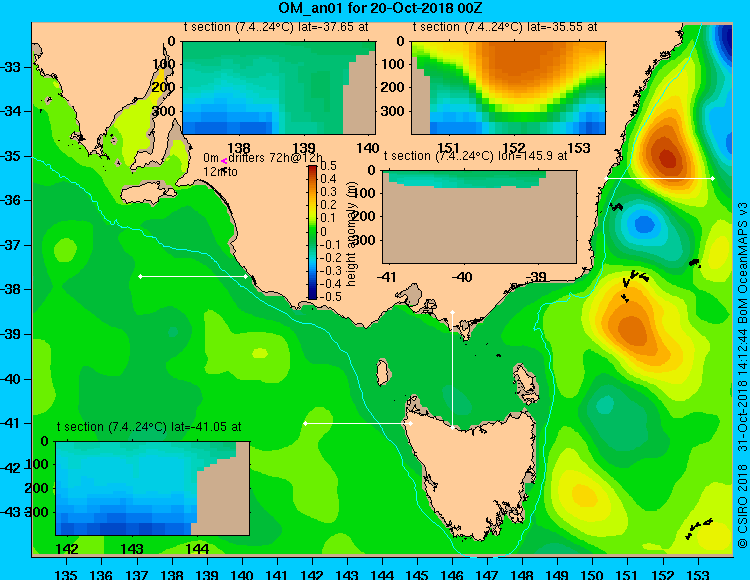The width and height of the screenshot is (750, 580).
Task: Click the vertical '© CSIRO 2018' copyright text
Action: [742, 505]
